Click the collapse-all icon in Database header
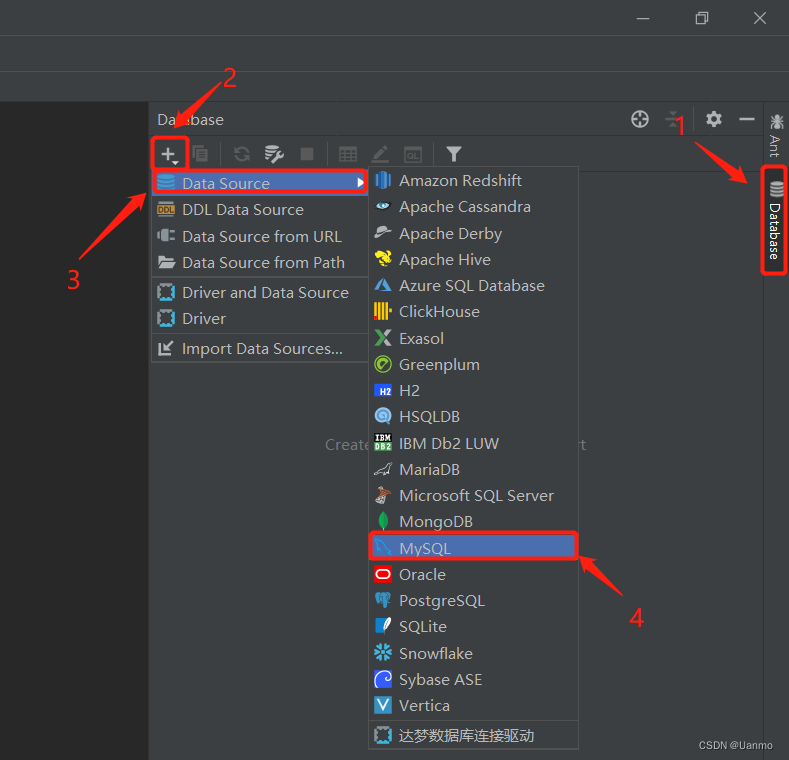 pos(673,119)
